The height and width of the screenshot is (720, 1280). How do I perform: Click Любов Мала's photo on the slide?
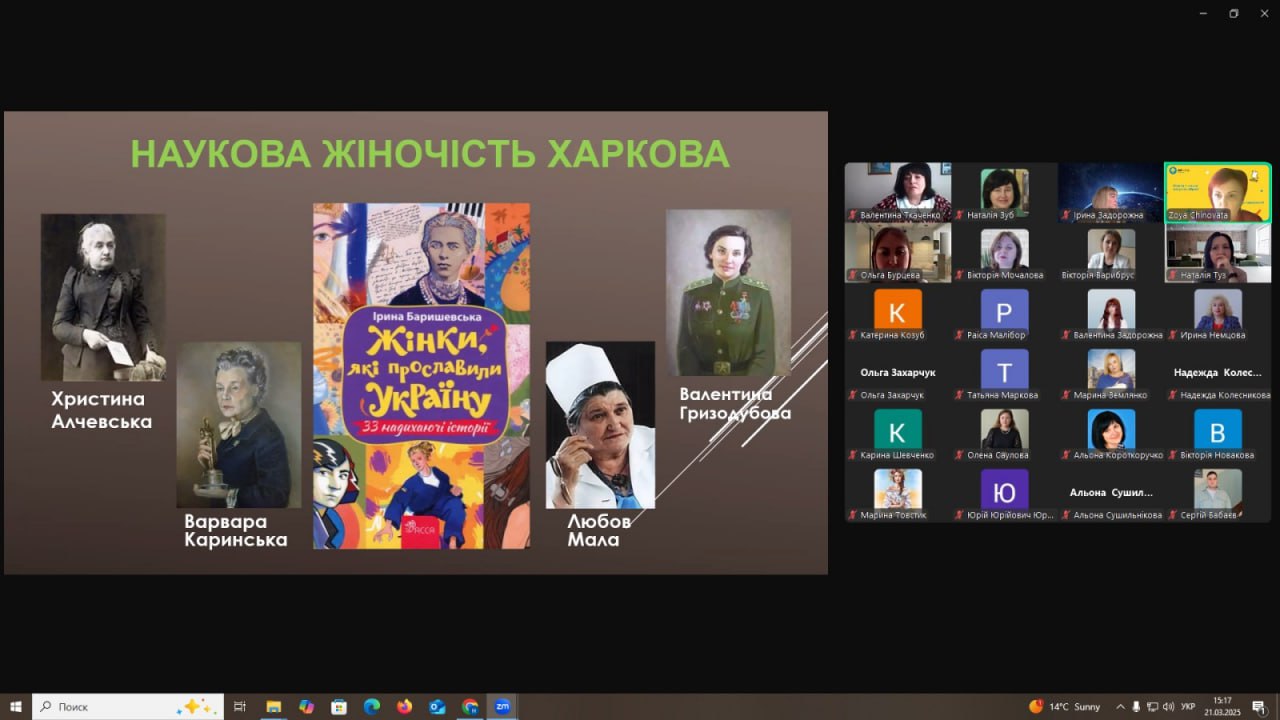click(x=600, y=425)
